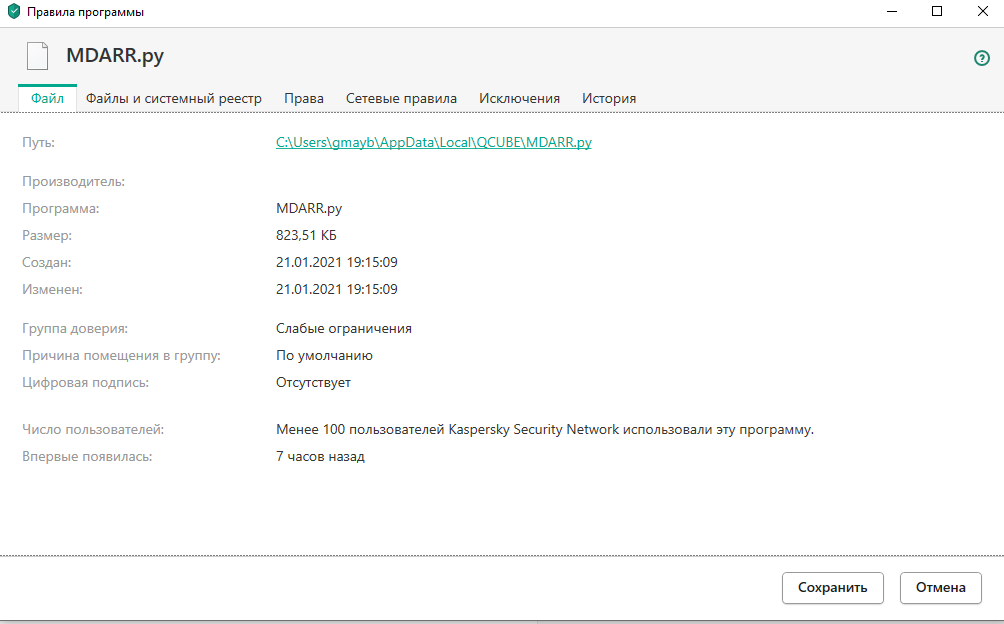
Task: Go to the Сетевые правила tab
Action: [x=401, y=98]
